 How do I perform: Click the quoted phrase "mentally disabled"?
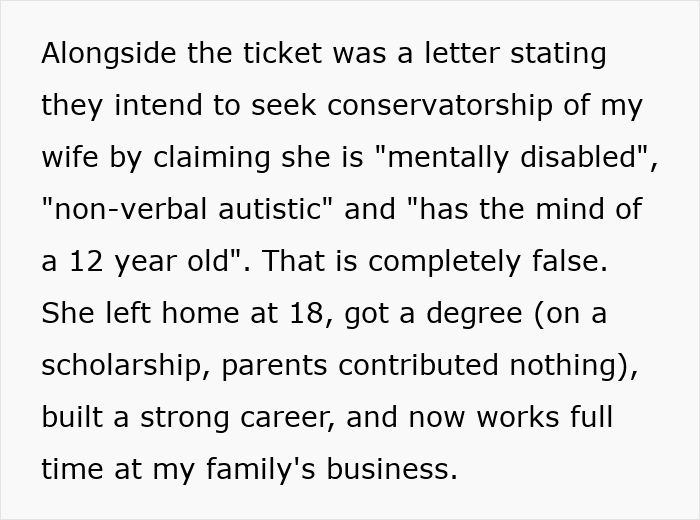pyautogui.click(x=510, y=157)
